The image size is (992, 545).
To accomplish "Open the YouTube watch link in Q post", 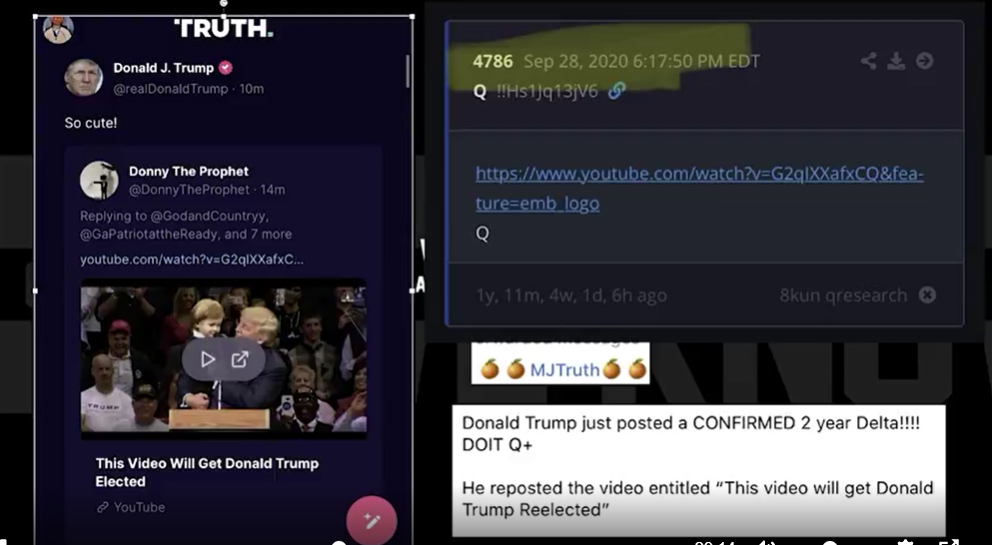I will click(699, 188).
